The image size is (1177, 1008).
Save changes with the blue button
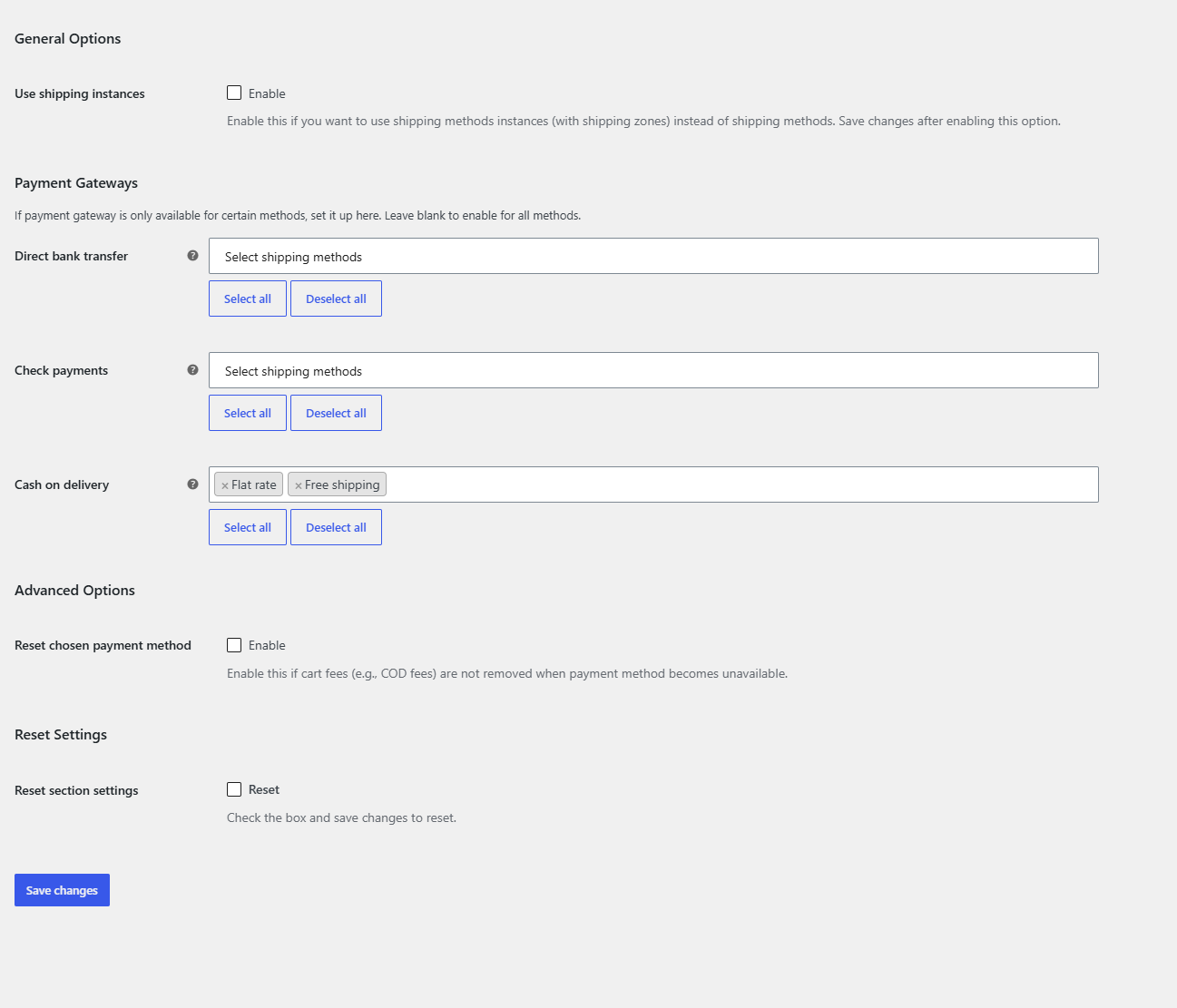pyautogui.click(x=62, y=890)
